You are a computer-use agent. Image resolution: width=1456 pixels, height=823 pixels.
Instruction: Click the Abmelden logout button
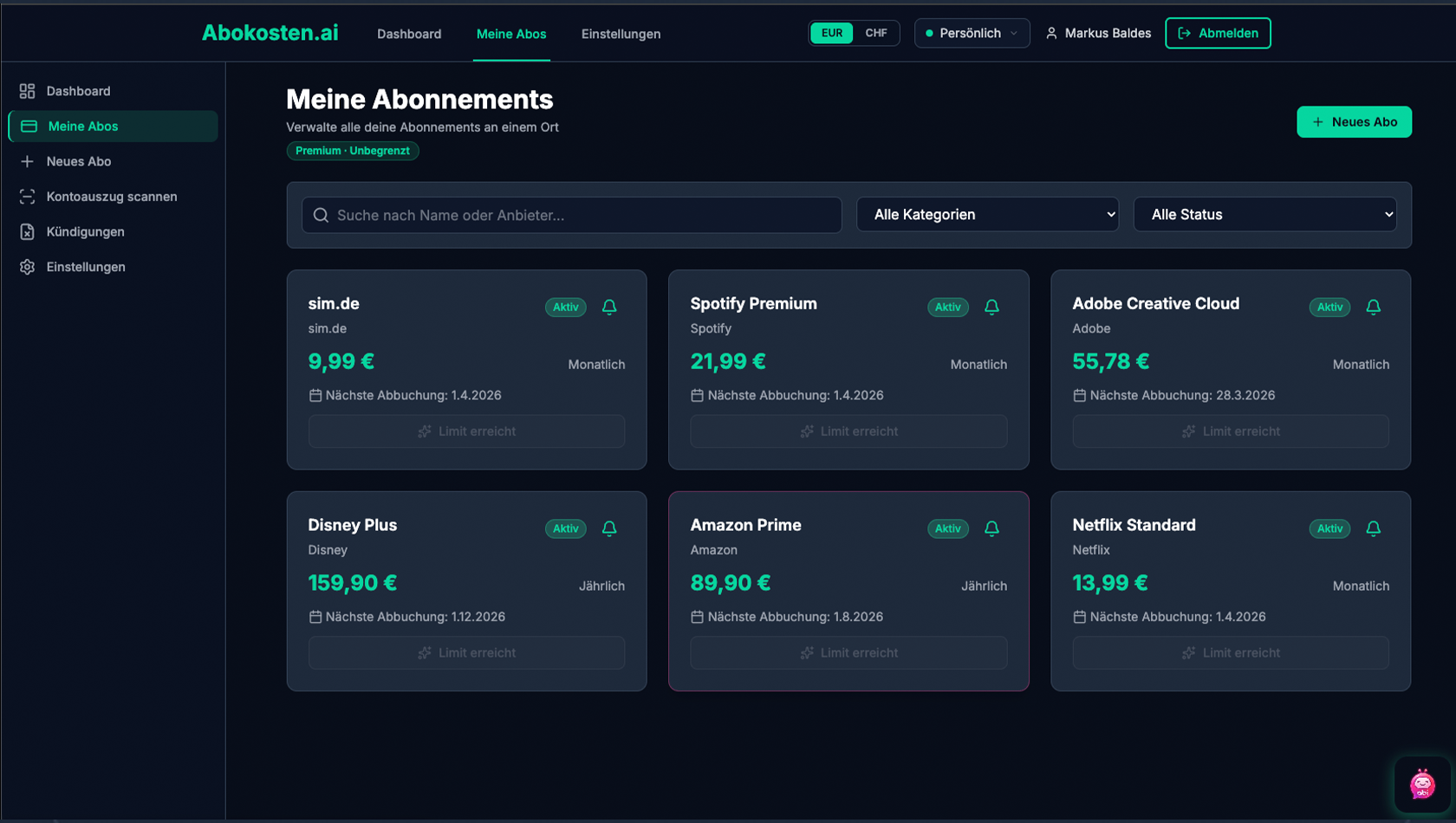[x=1218, y=33]
